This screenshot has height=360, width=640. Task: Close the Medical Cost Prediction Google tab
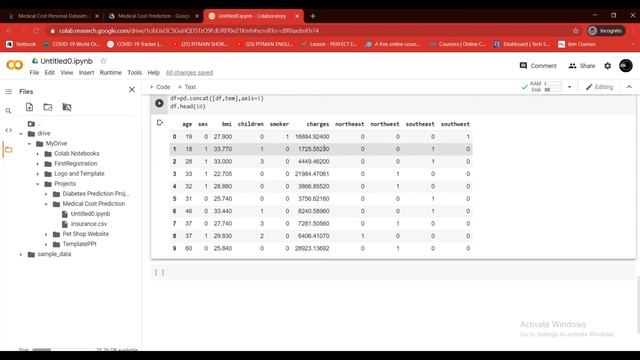pos(197,16)
